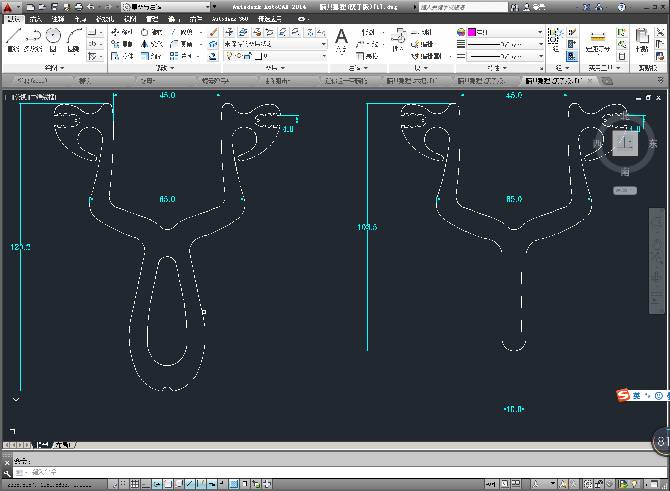The height and width of the screenshot is (491, 670).
Task: Click the viewport controls label top-left
Action: (x=34, y=97)
